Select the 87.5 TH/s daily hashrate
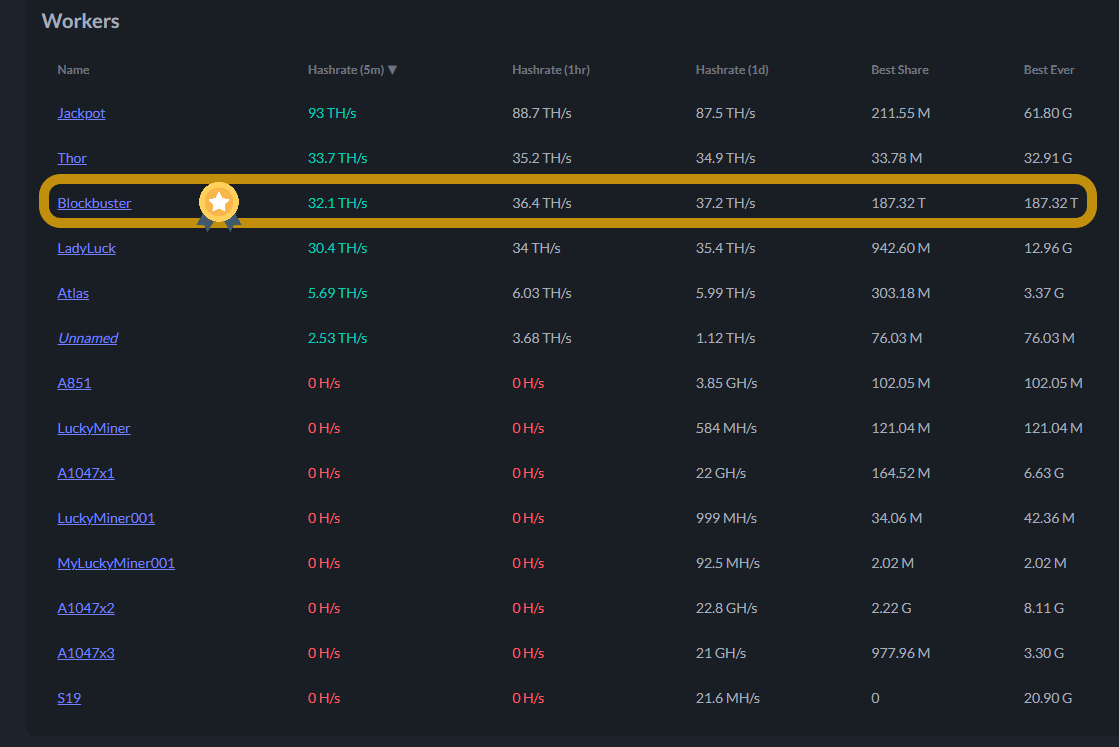1119x747 pixels. pyautogui.click(x=725, y=113)
